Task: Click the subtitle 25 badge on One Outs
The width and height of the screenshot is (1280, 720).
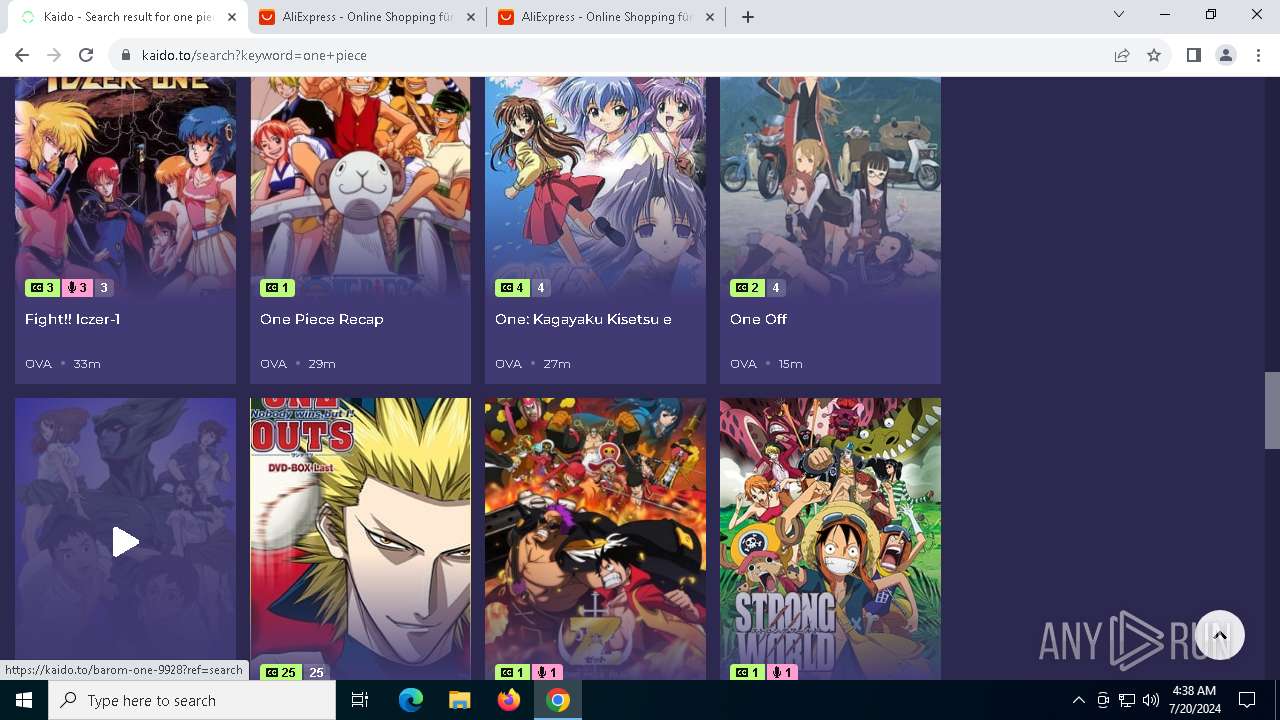Action: point(280,672)
